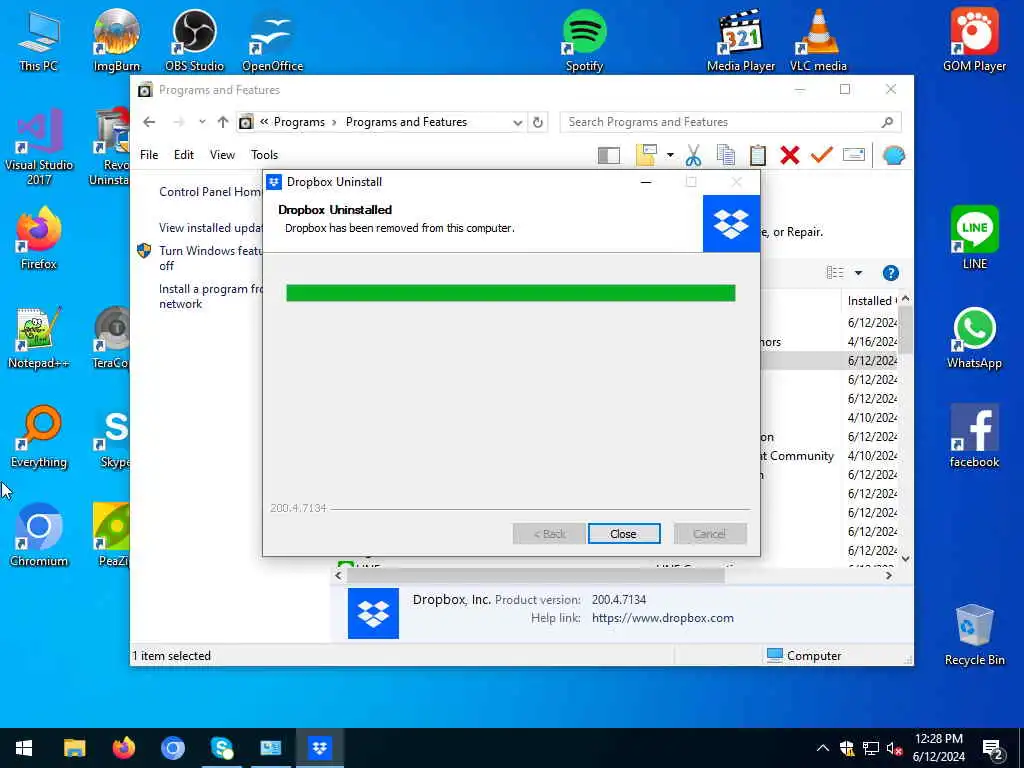Click the Refresh address bar button

click(537, 122)
